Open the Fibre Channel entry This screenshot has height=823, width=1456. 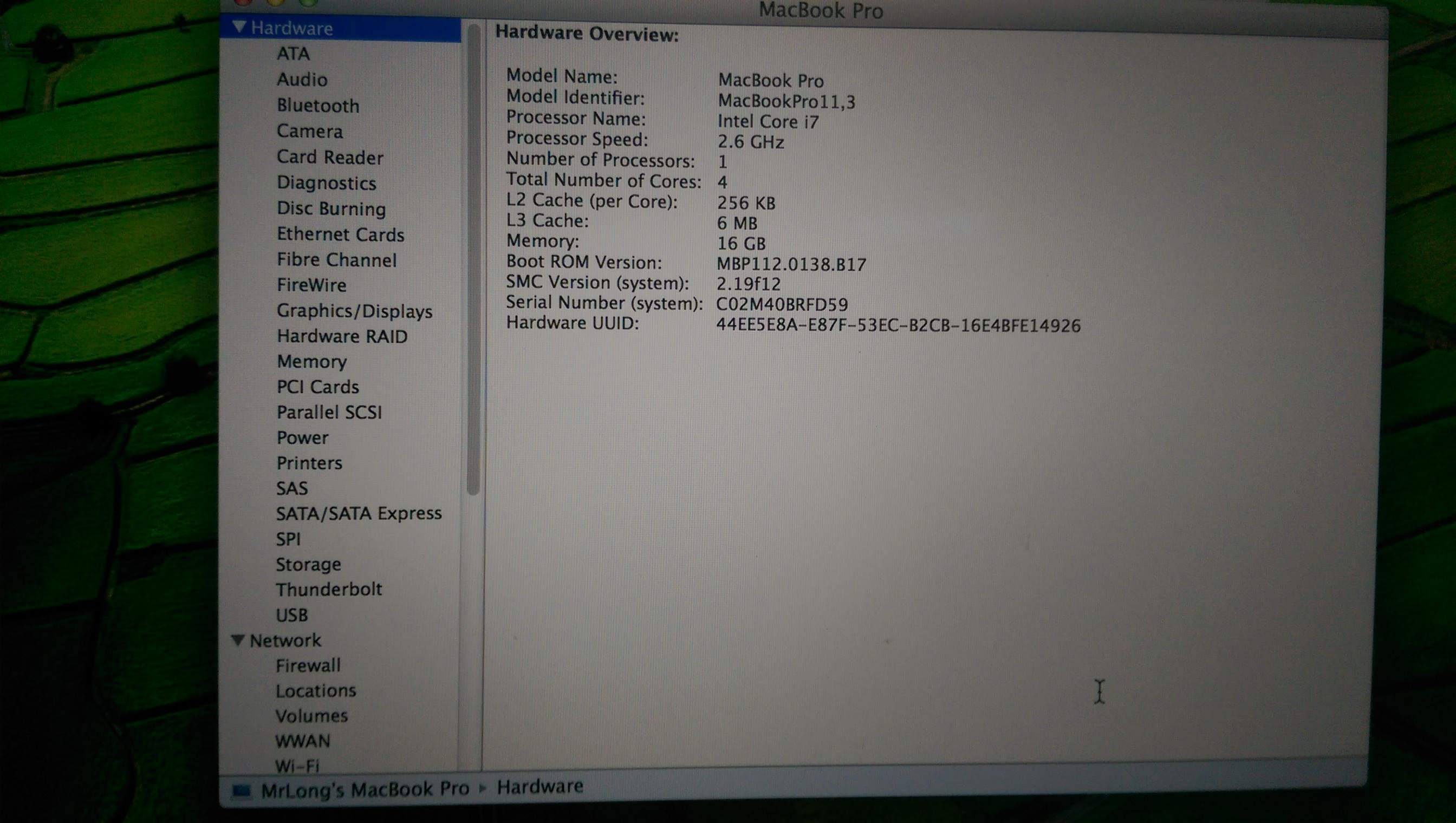point(336,260)
